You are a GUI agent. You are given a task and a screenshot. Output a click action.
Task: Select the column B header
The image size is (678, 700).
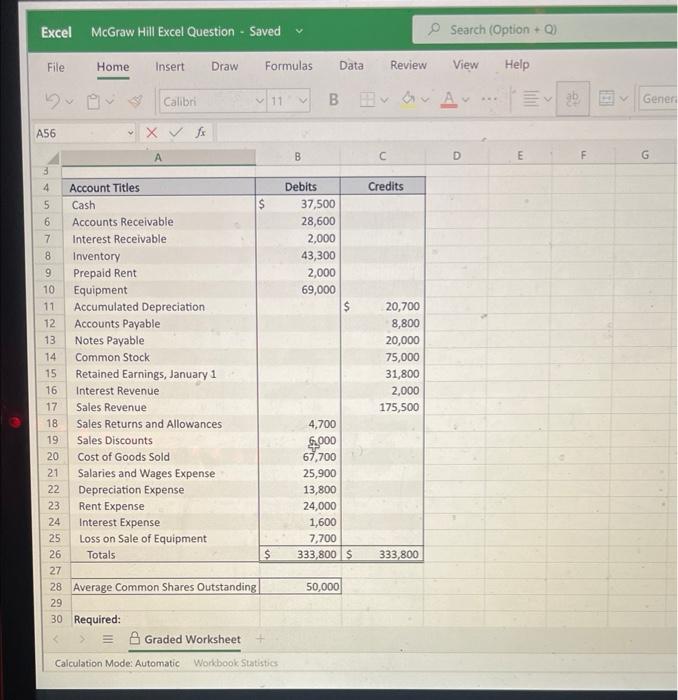pos(298,157)
